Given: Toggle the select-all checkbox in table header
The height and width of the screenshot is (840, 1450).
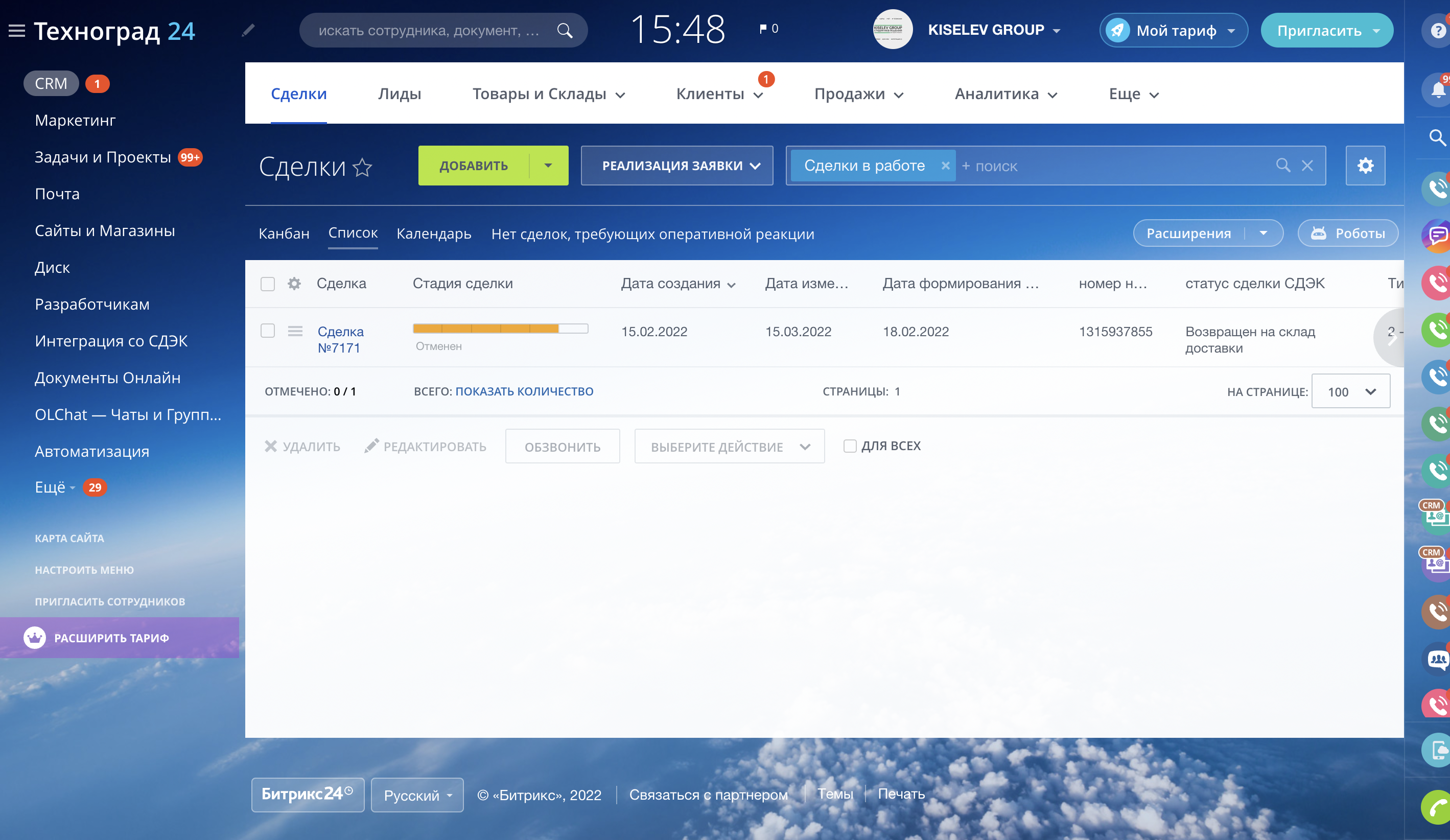Looking at the screenshot, I should coord(268,284).
